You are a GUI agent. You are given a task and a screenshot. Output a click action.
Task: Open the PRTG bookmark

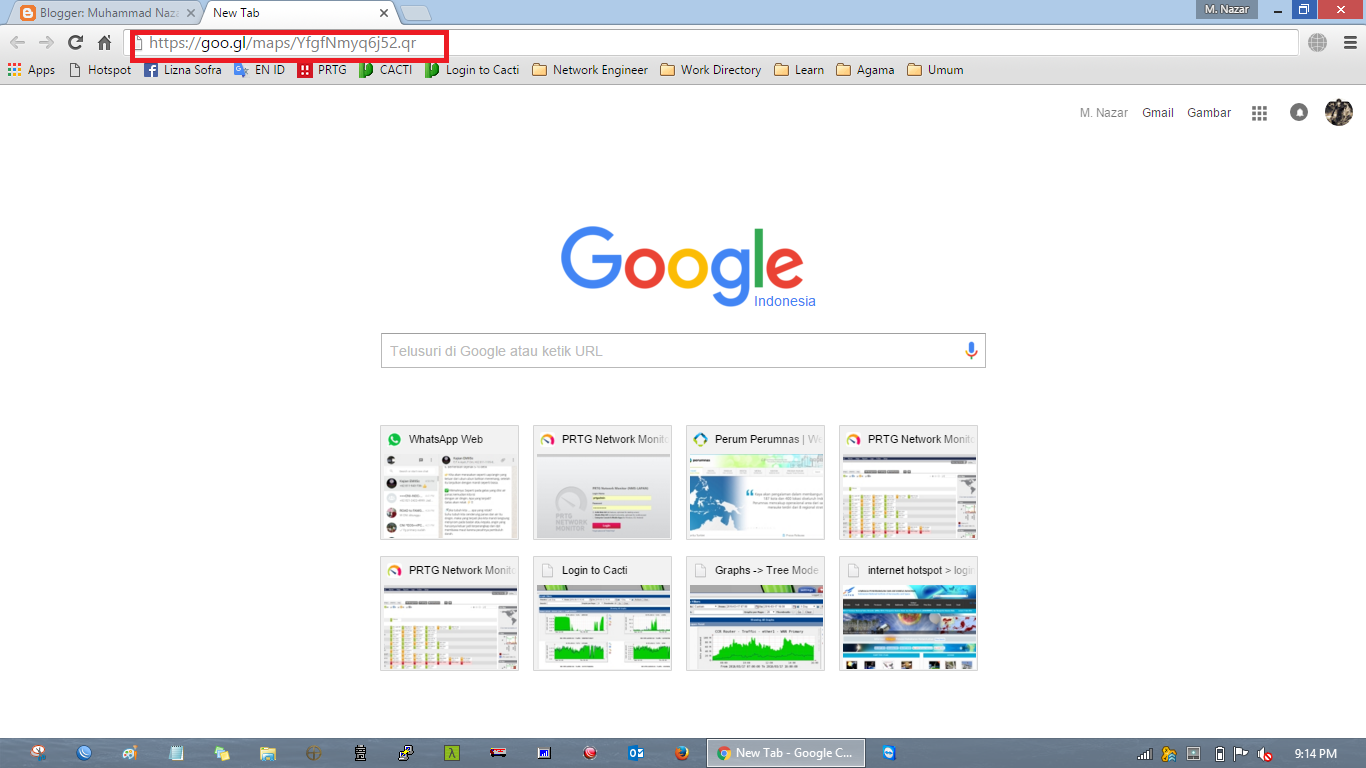click(322, 70)
